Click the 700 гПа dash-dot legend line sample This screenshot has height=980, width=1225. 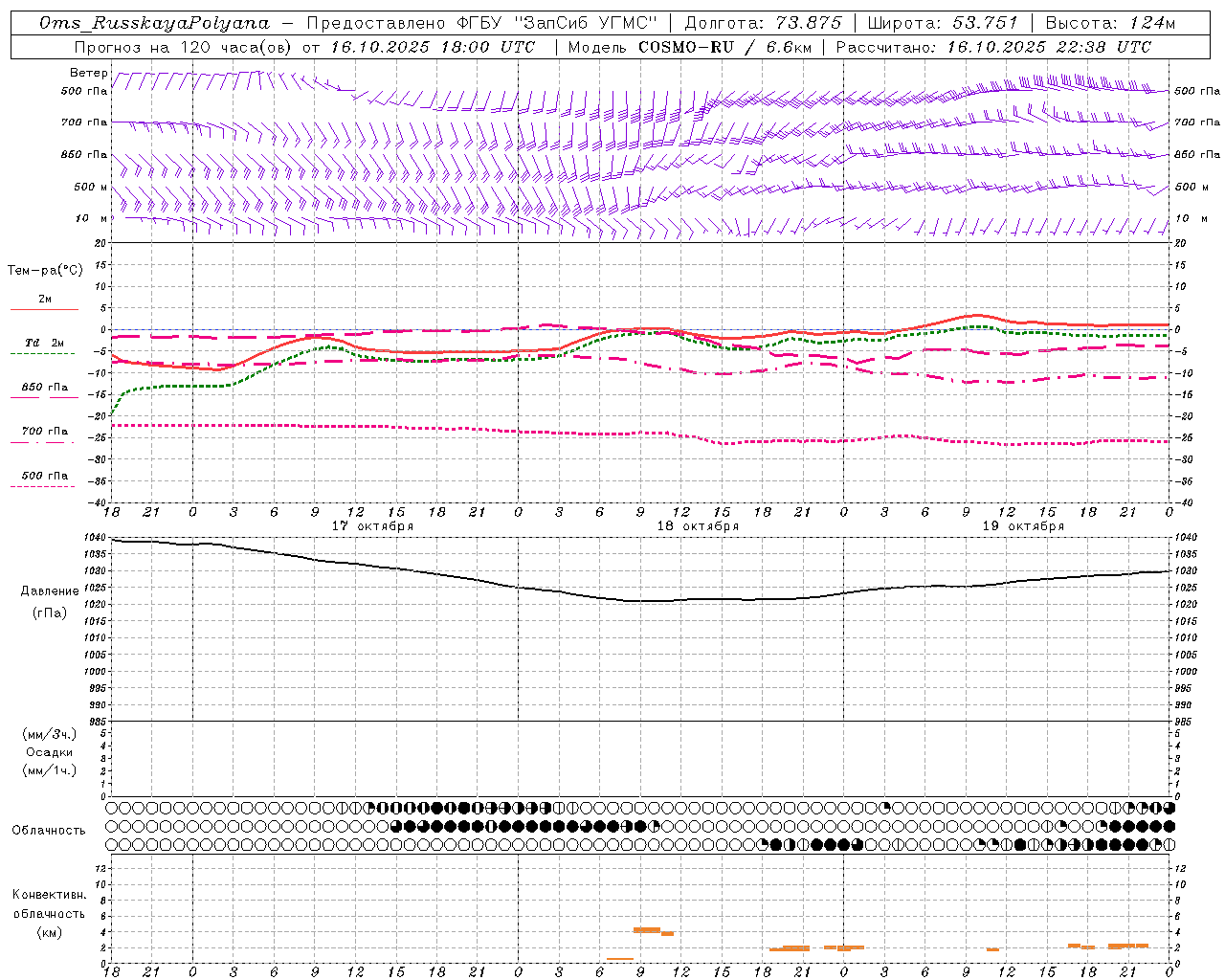42,442
